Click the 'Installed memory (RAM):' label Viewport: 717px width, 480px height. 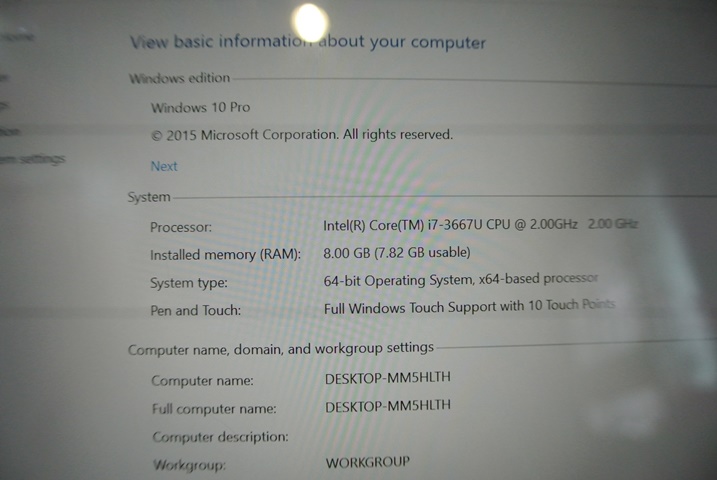(225, 255)
